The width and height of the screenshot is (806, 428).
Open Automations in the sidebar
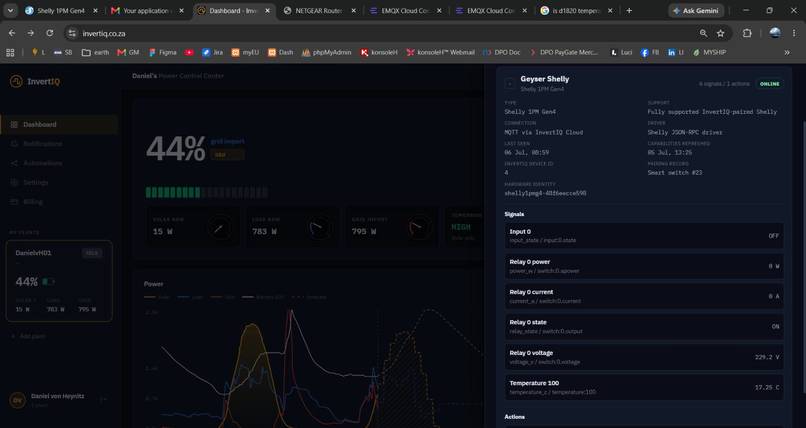tap(59, 163)
